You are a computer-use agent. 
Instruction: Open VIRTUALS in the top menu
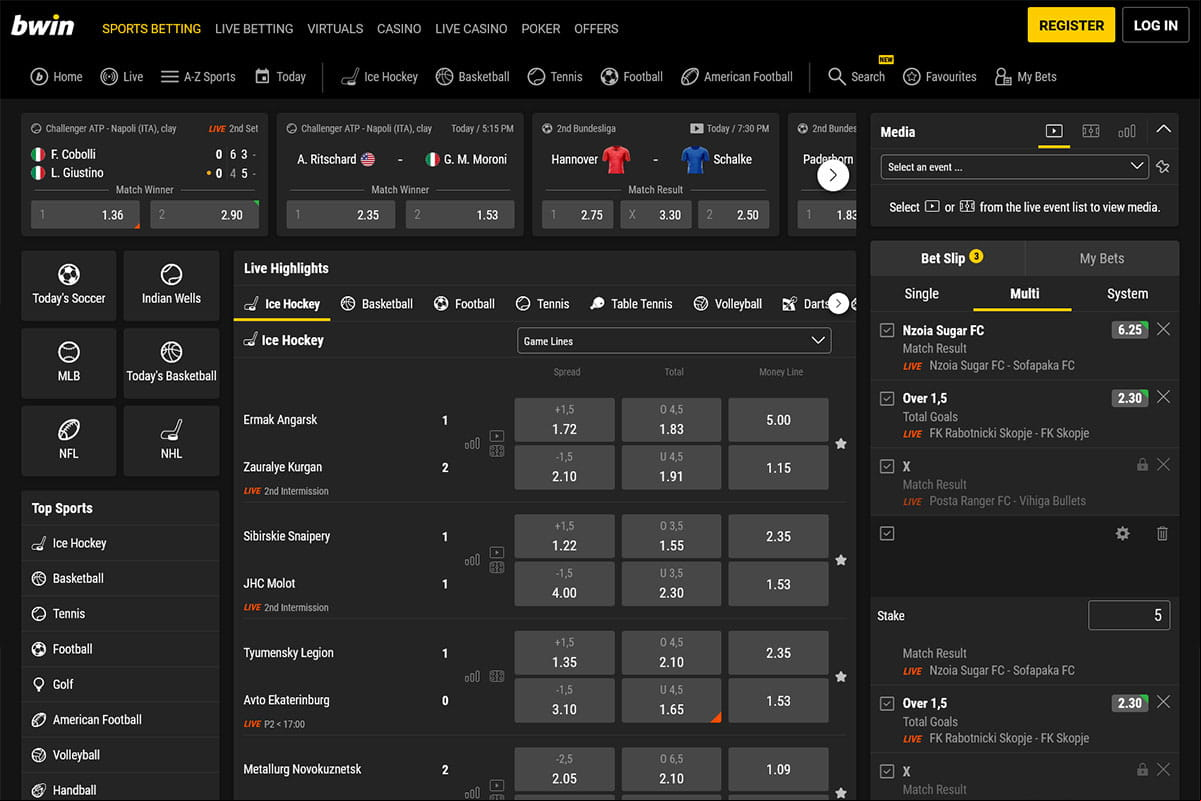coord(335,28)
